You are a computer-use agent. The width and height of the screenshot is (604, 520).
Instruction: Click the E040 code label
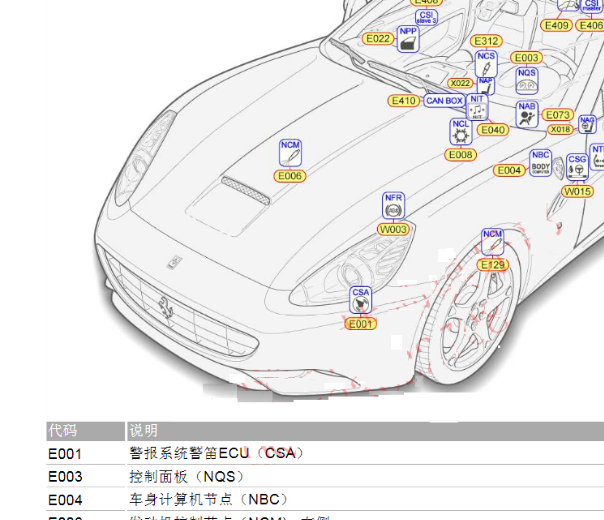click(493, 130)
